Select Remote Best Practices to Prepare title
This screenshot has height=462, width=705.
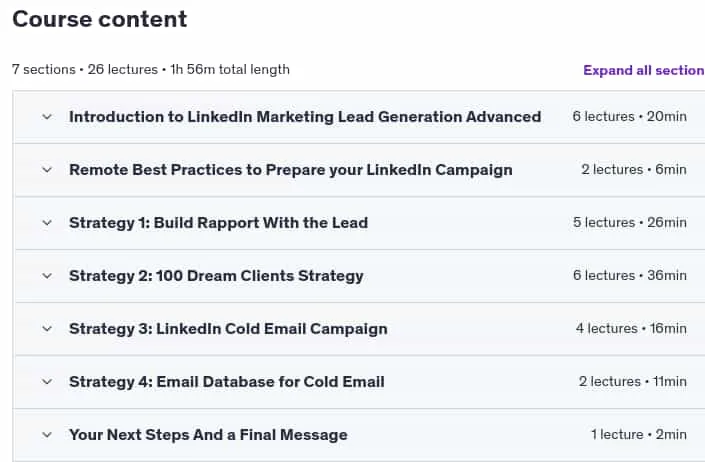pos(290,170)
